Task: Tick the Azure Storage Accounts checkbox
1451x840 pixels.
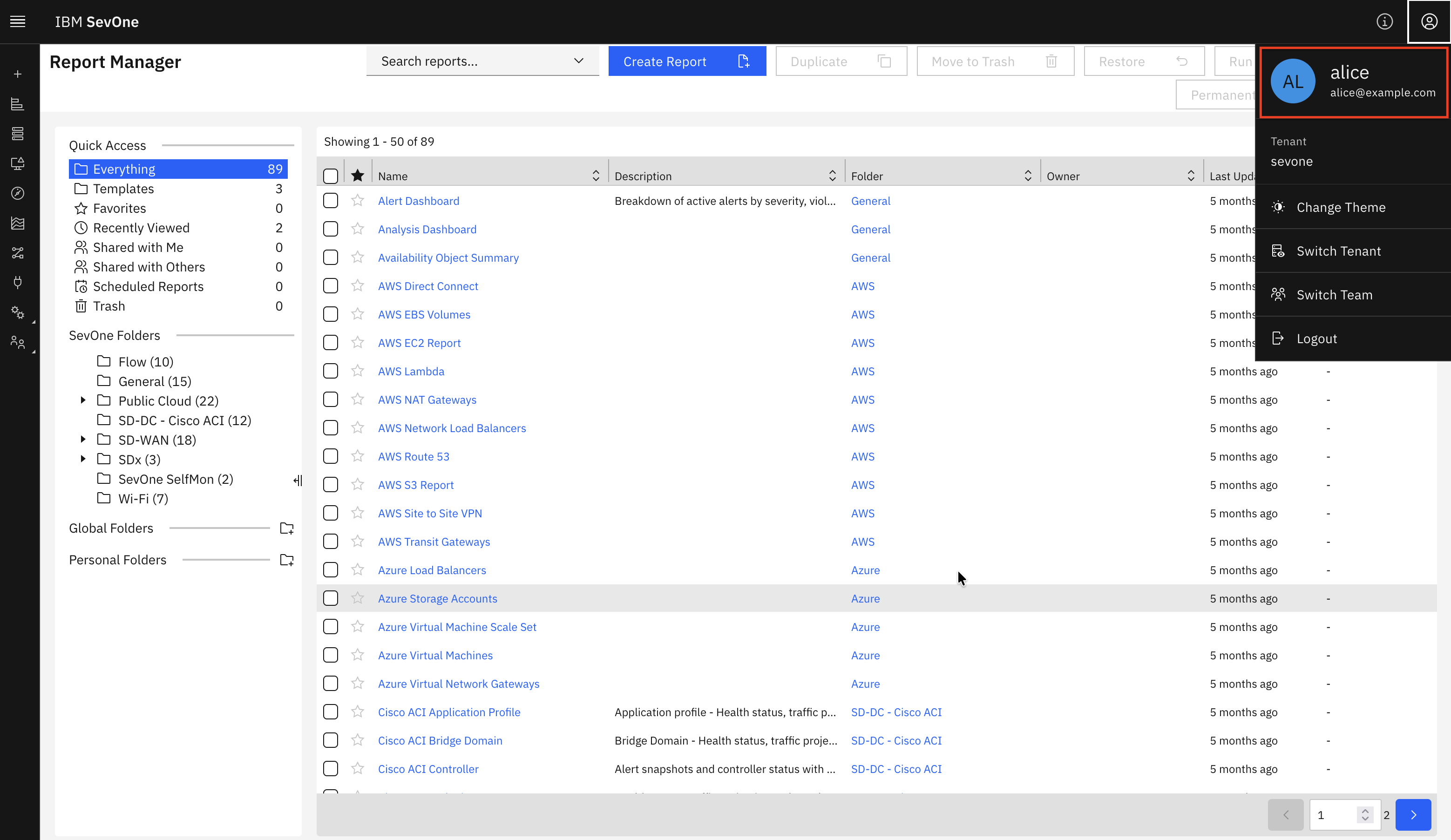Action: 331,598
